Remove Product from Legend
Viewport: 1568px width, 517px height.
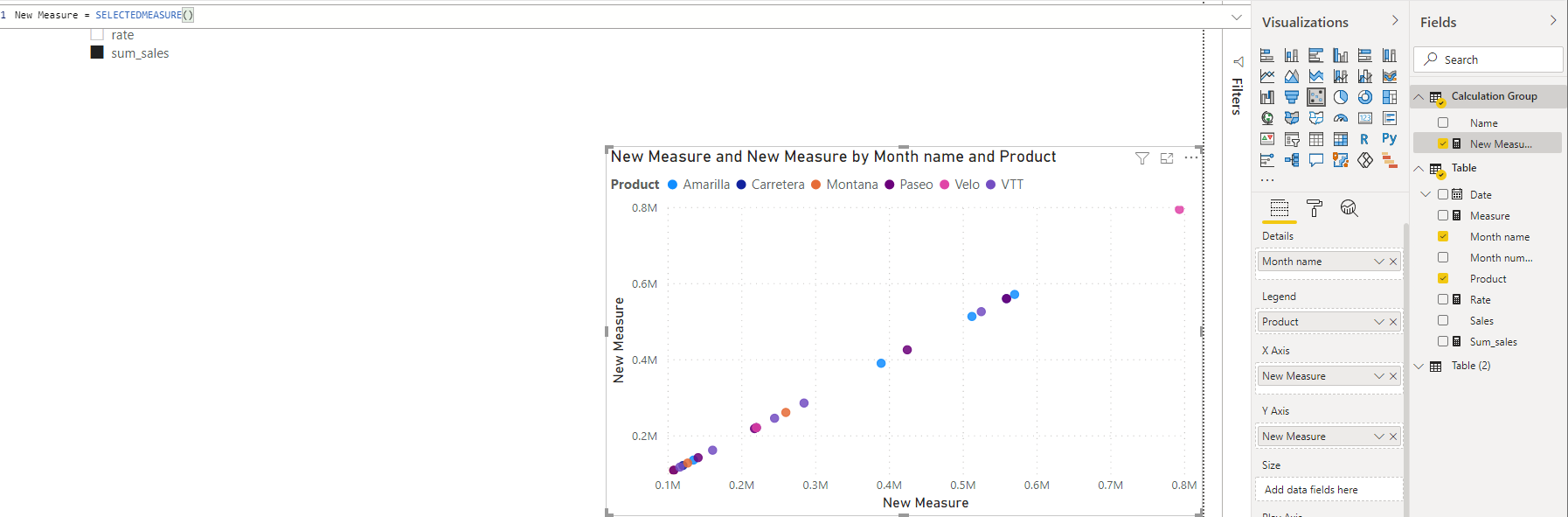1393,322
